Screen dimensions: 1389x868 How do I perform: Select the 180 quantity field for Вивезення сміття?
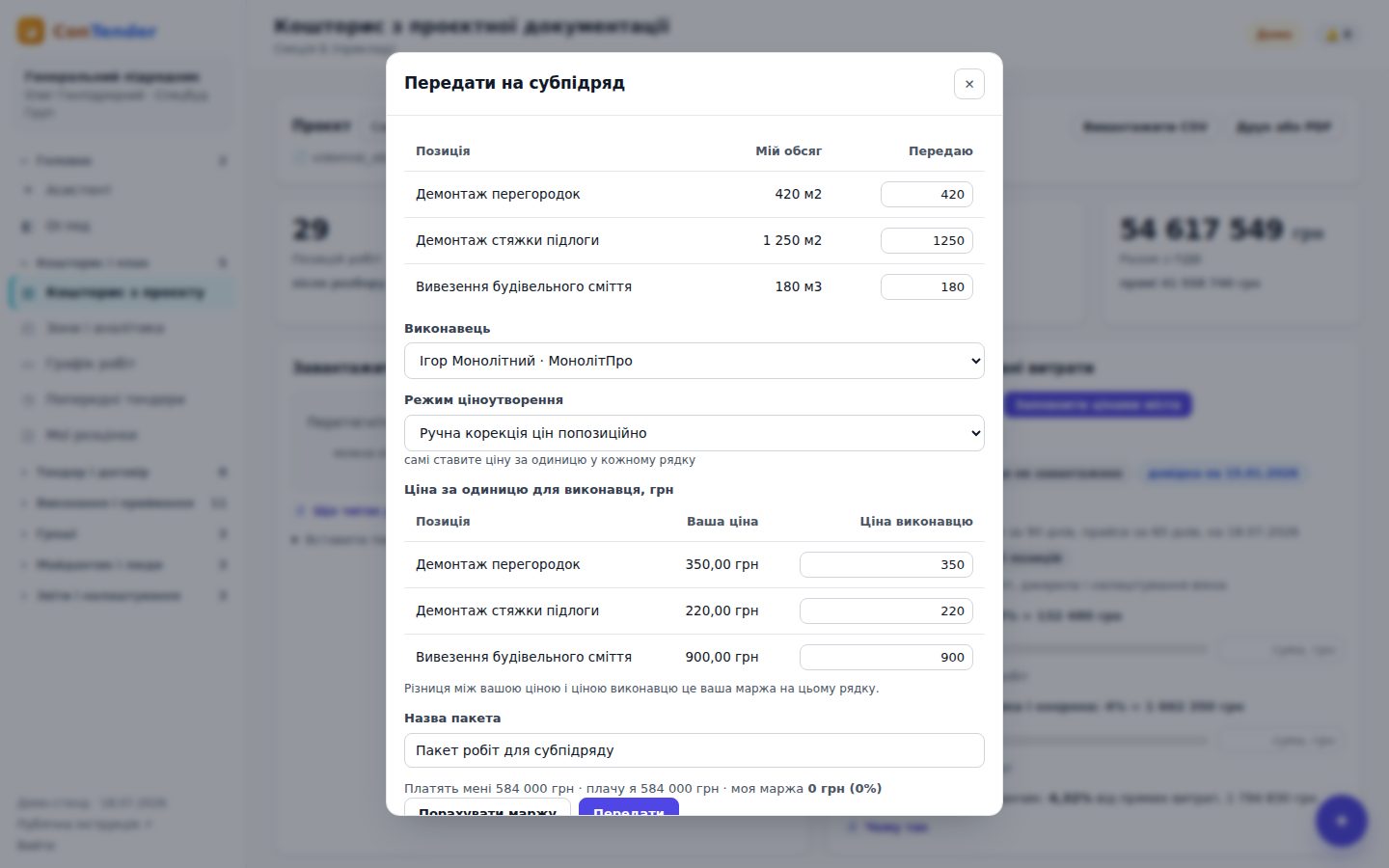(927, 286)
